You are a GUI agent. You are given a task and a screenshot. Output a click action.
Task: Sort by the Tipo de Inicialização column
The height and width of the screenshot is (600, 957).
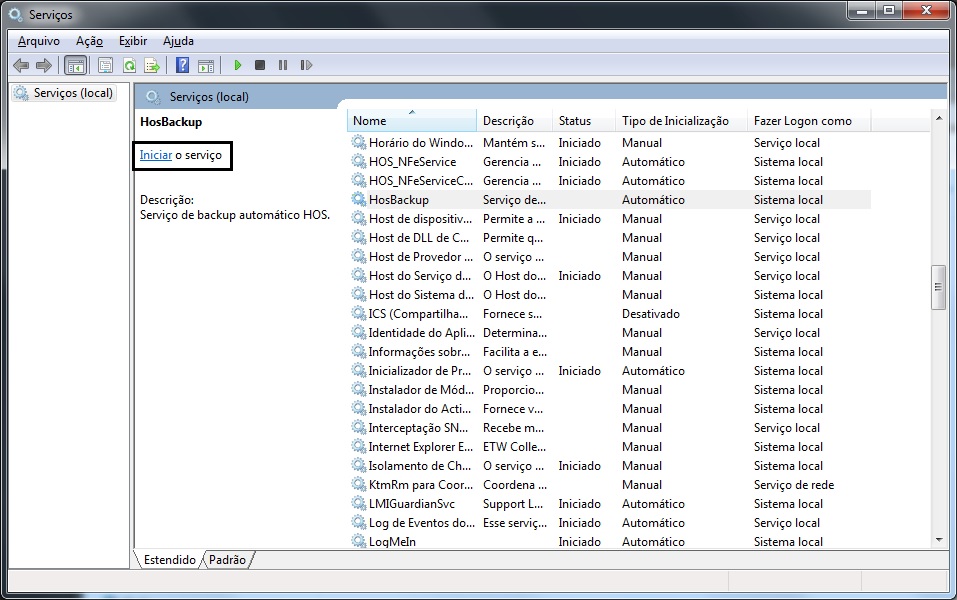pyautogui.click(x=675, y=121)
